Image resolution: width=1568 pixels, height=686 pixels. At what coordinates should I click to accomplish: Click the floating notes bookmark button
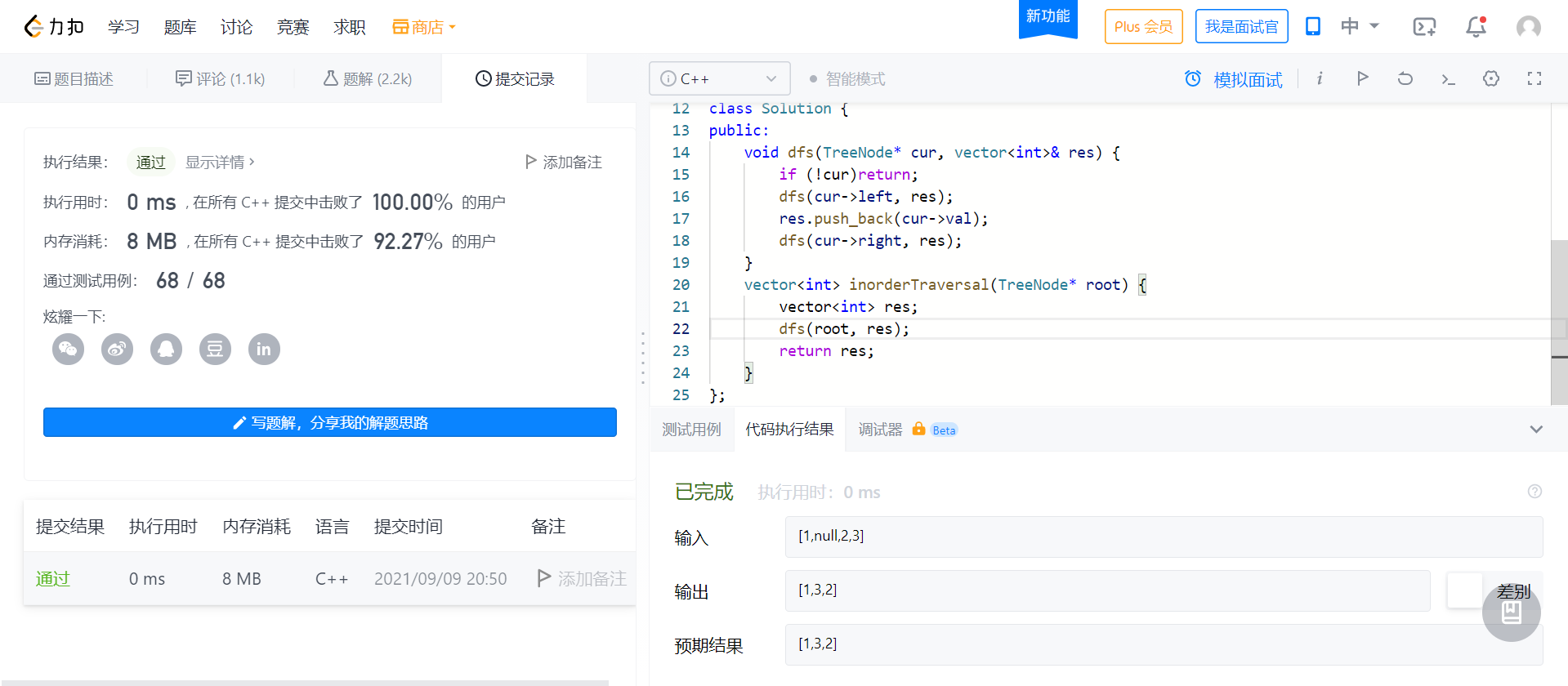[1512, 612]
